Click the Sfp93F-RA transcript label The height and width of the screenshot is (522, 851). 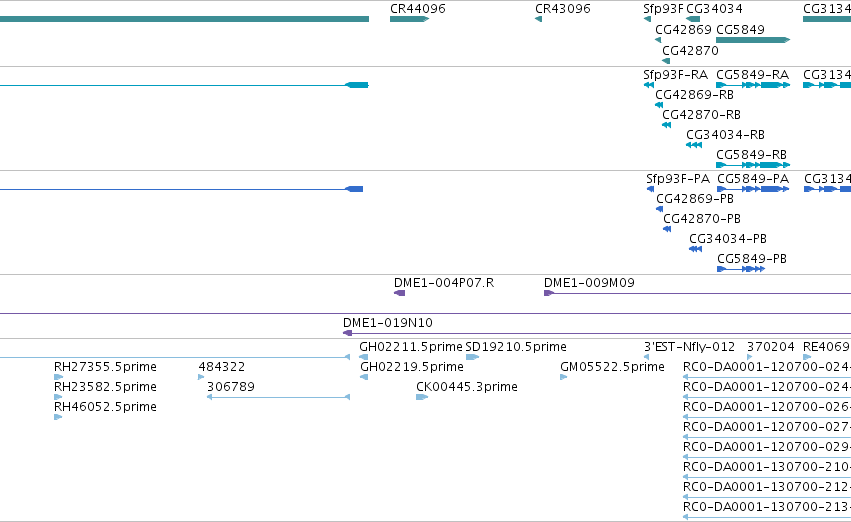(675, 74)
